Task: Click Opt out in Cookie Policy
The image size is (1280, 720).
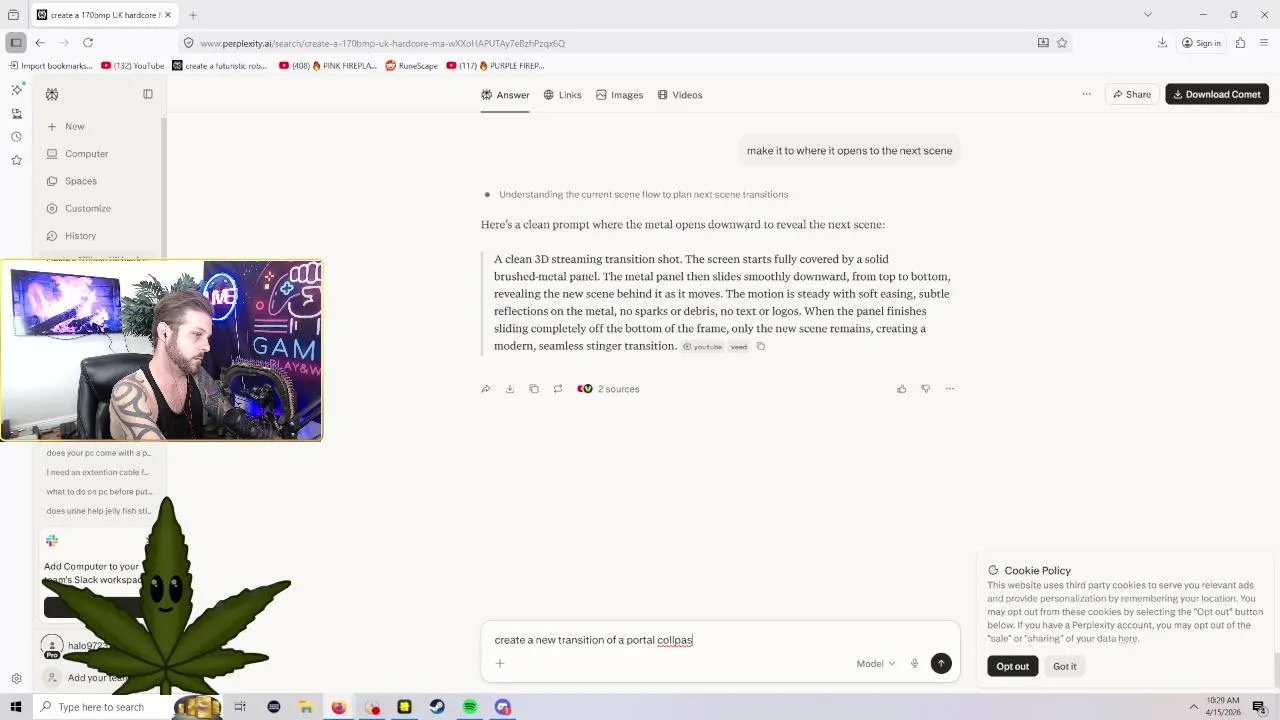Action: pyautogui.click(x=1012, y=666)
